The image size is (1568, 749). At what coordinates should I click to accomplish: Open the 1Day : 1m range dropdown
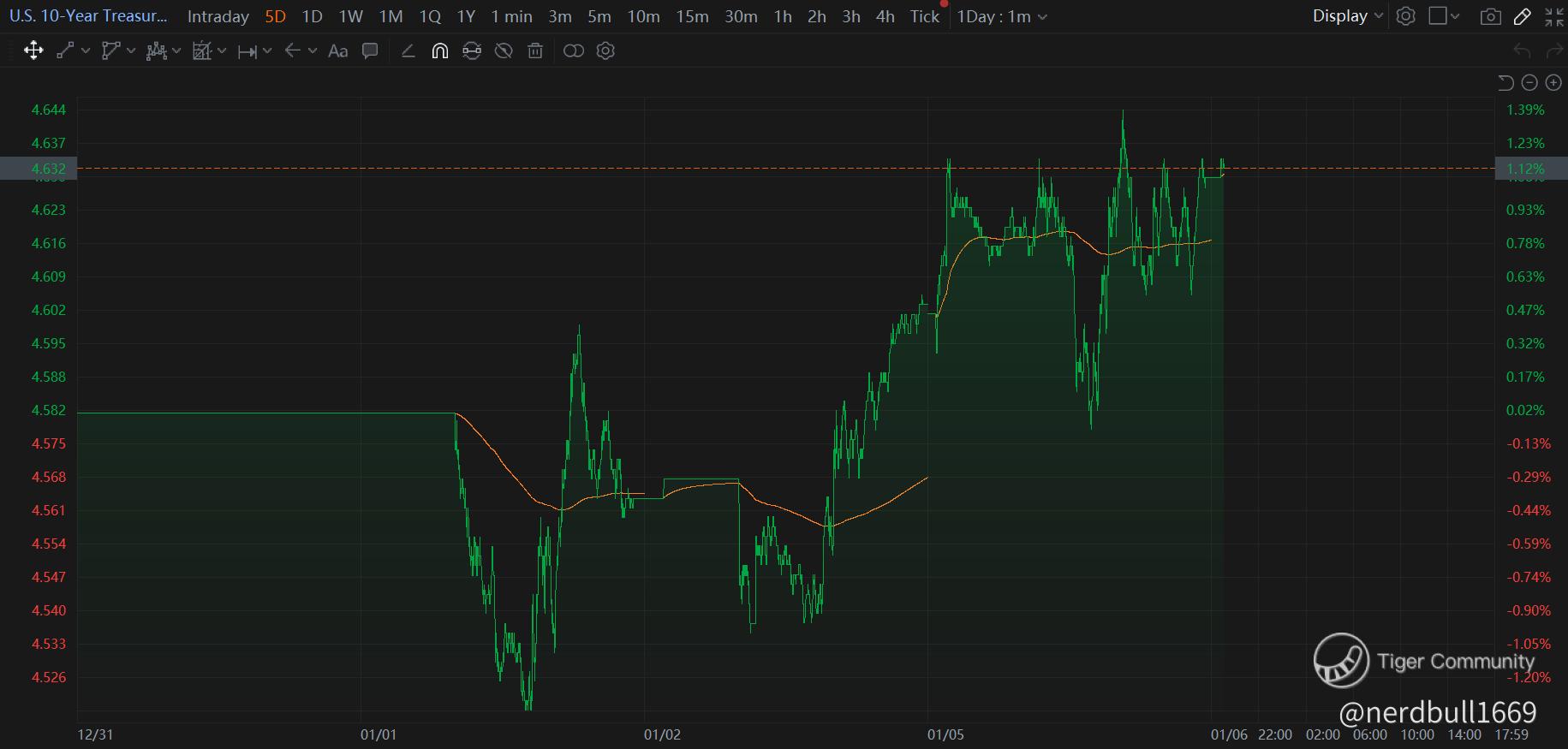[x=1002, y=16]
